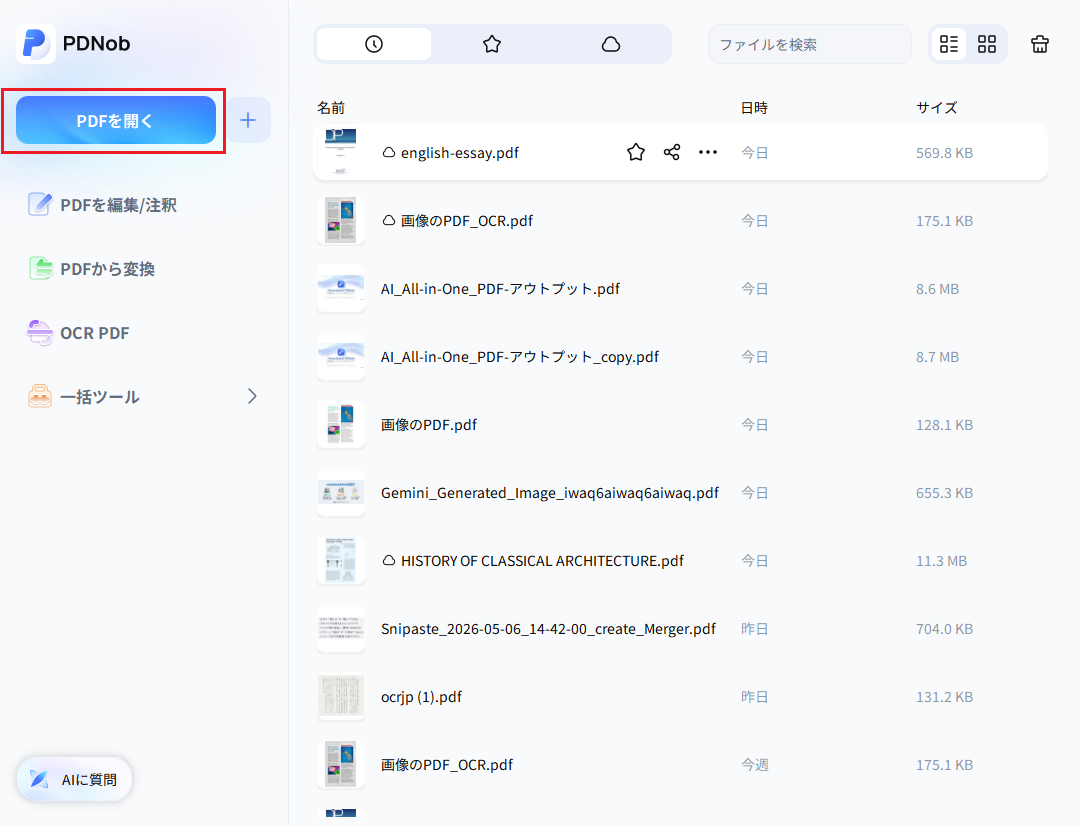This screenshot has width=1080, height=826.
Task: Expand the 一括ツール chevron arrow
Action: 252,396
